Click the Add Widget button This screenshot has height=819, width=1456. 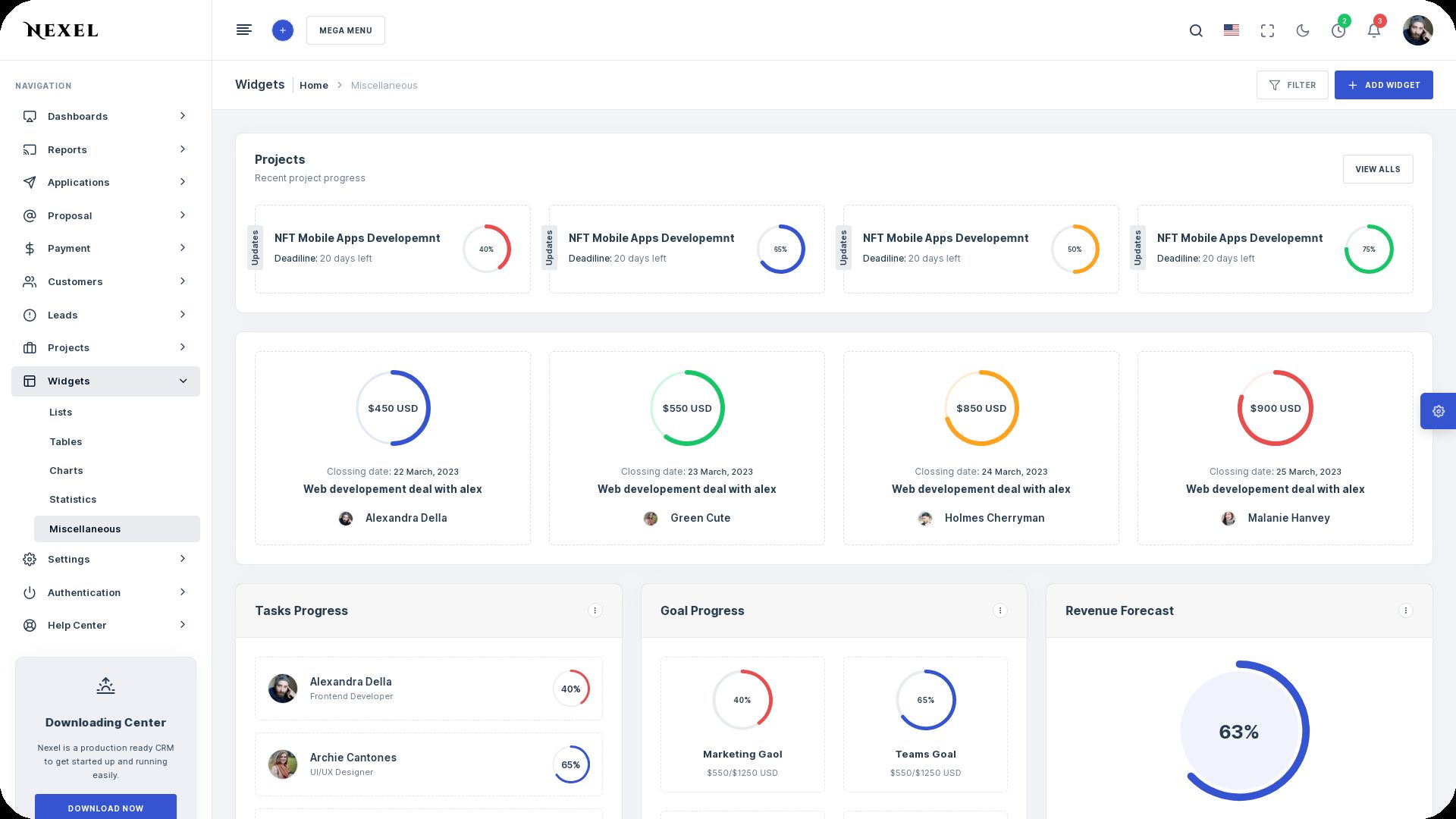[1383, 85]
